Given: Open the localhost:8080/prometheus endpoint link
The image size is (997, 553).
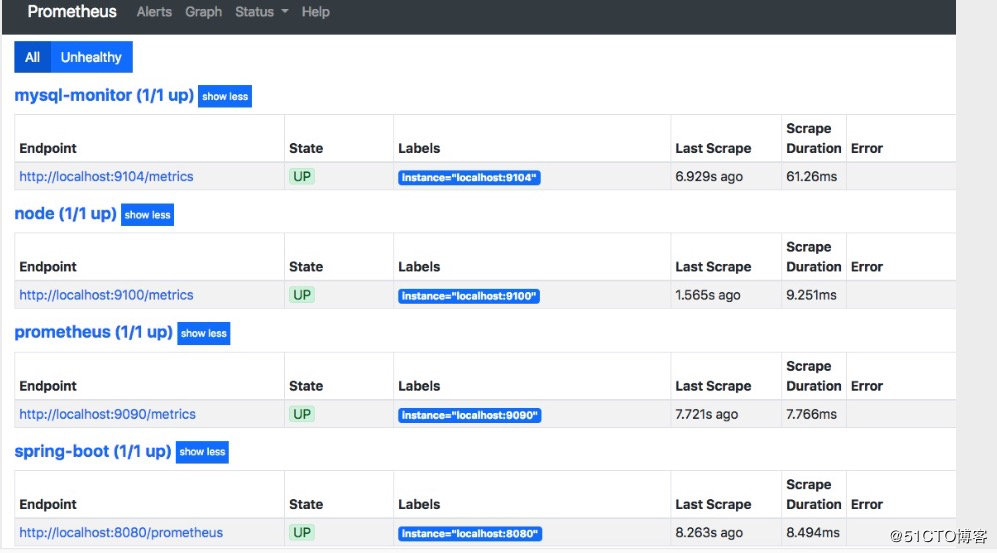Looking at the screenshot, I should [121, 533].
